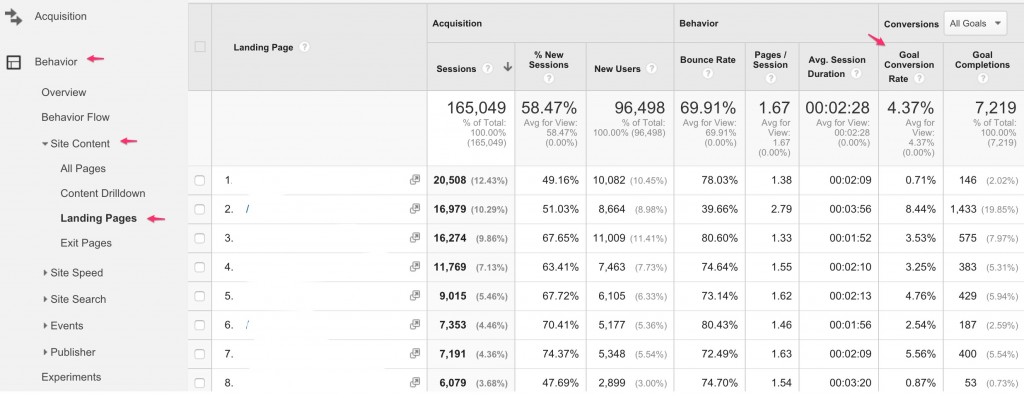This screenshot has height=398, width=1024.
Task: Open row 8 landing page external link icon
Action: (x=415, y=382)
